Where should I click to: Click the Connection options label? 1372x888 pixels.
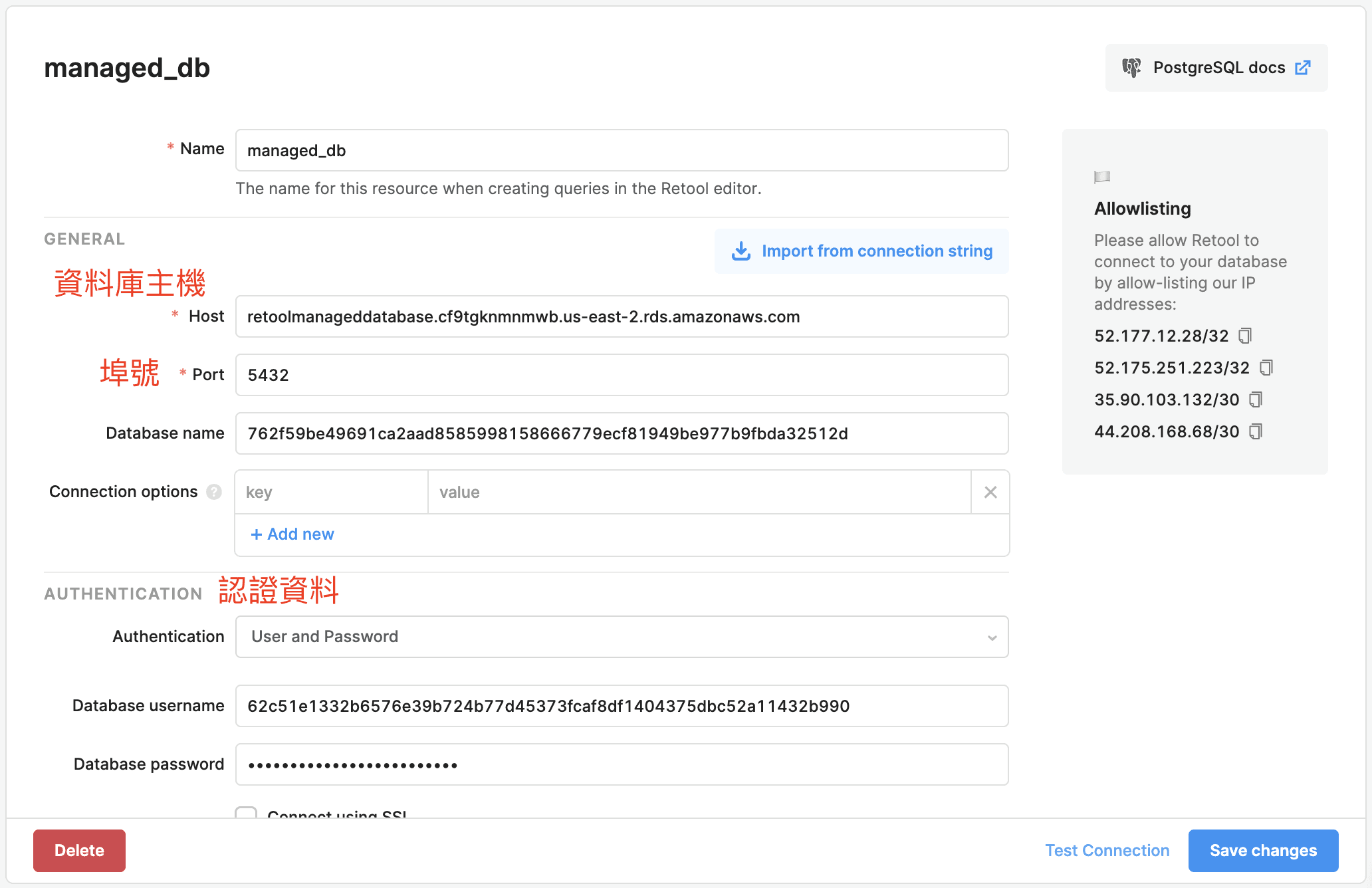124,492
